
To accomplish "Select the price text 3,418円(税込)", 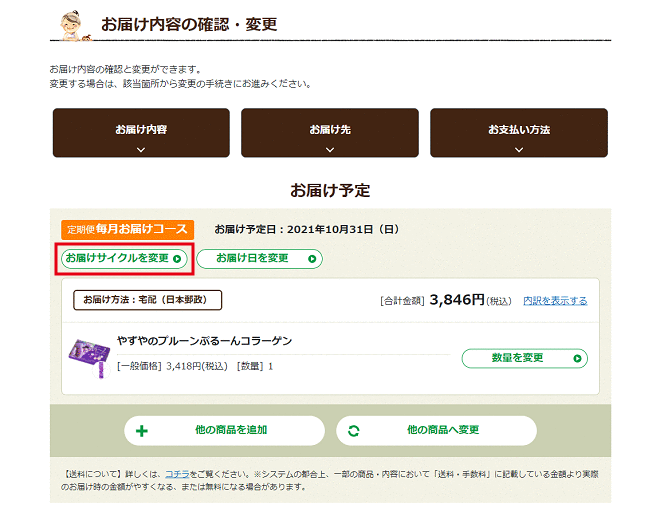I will (x=197, y=366).
